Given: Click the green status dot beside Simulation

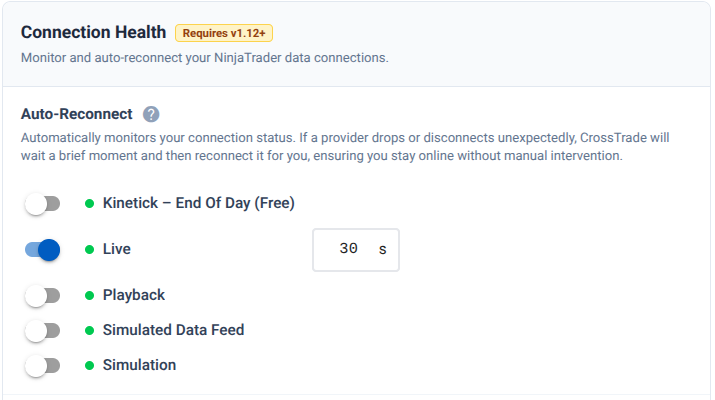Looking at the screenshot, I should pyautogui.click(x=89, y=365).
